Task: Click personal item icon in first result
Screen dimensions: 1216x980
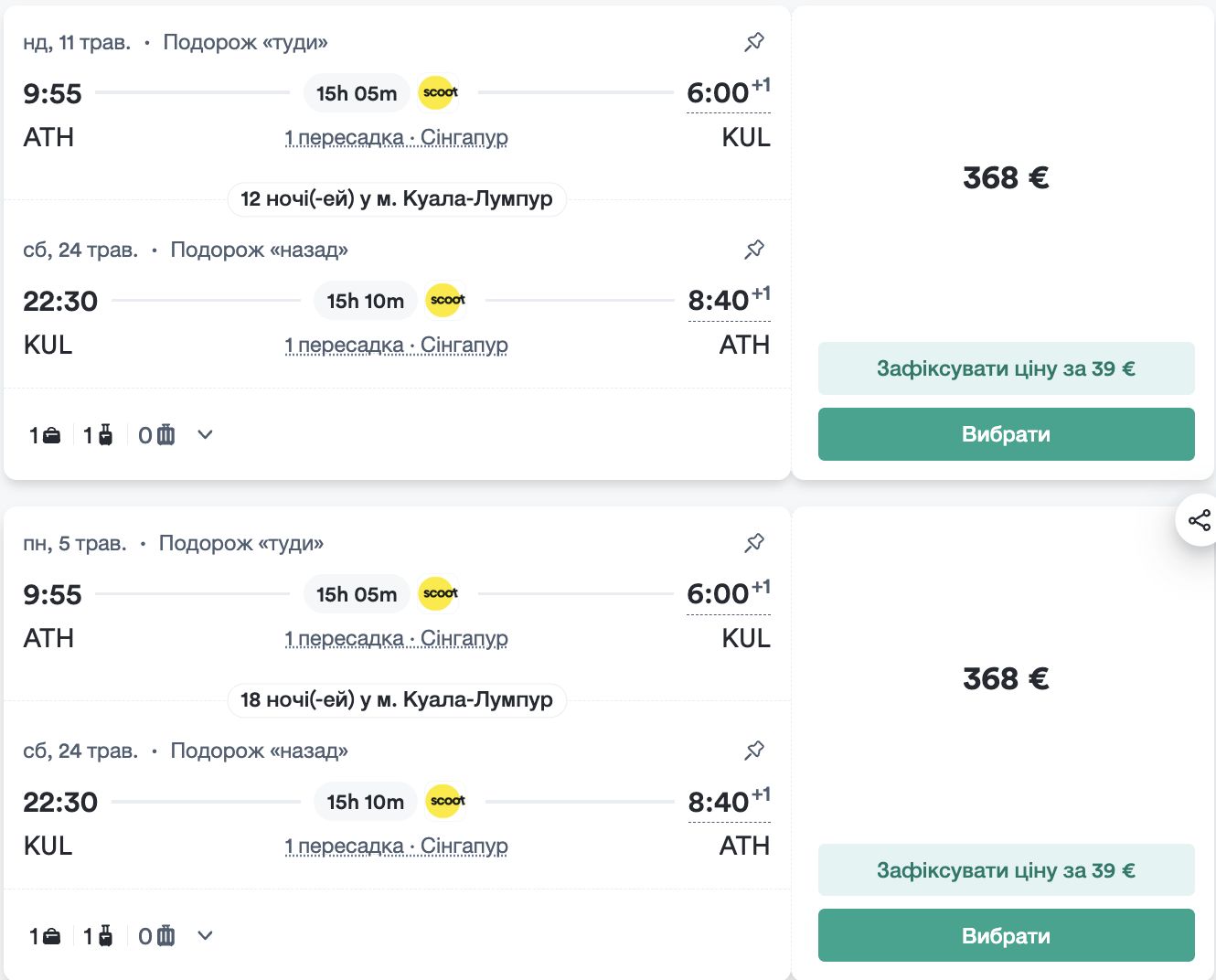Action: tap(52, 435)
